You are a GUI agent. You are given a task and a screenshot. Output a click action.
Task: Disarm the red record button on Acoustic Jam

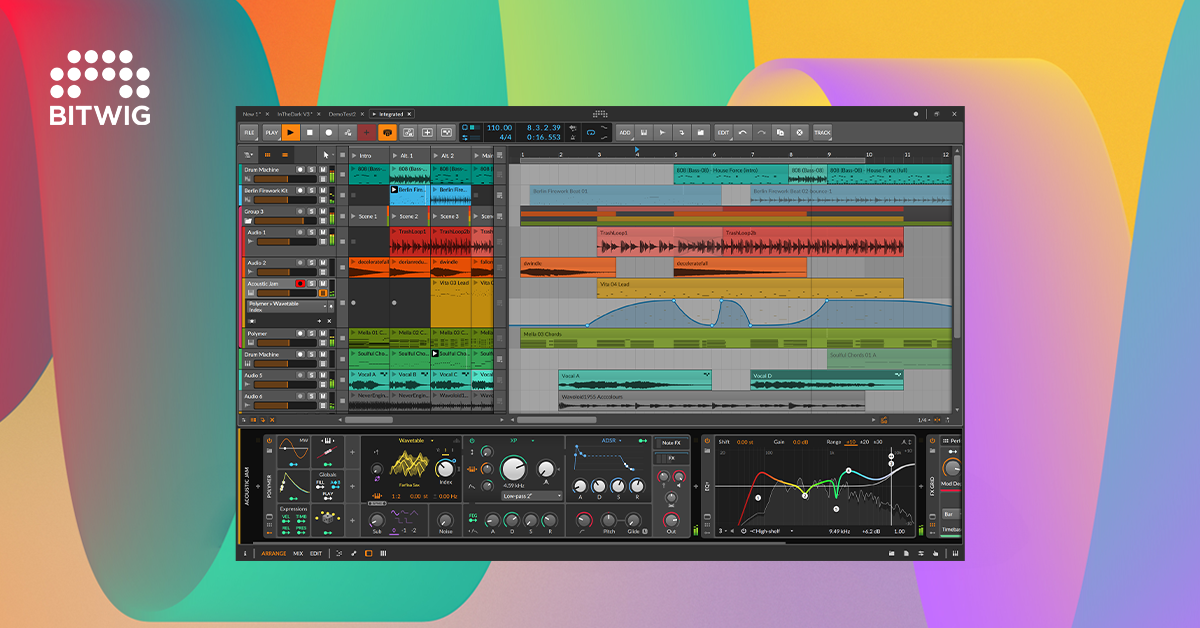pos(300,284)
